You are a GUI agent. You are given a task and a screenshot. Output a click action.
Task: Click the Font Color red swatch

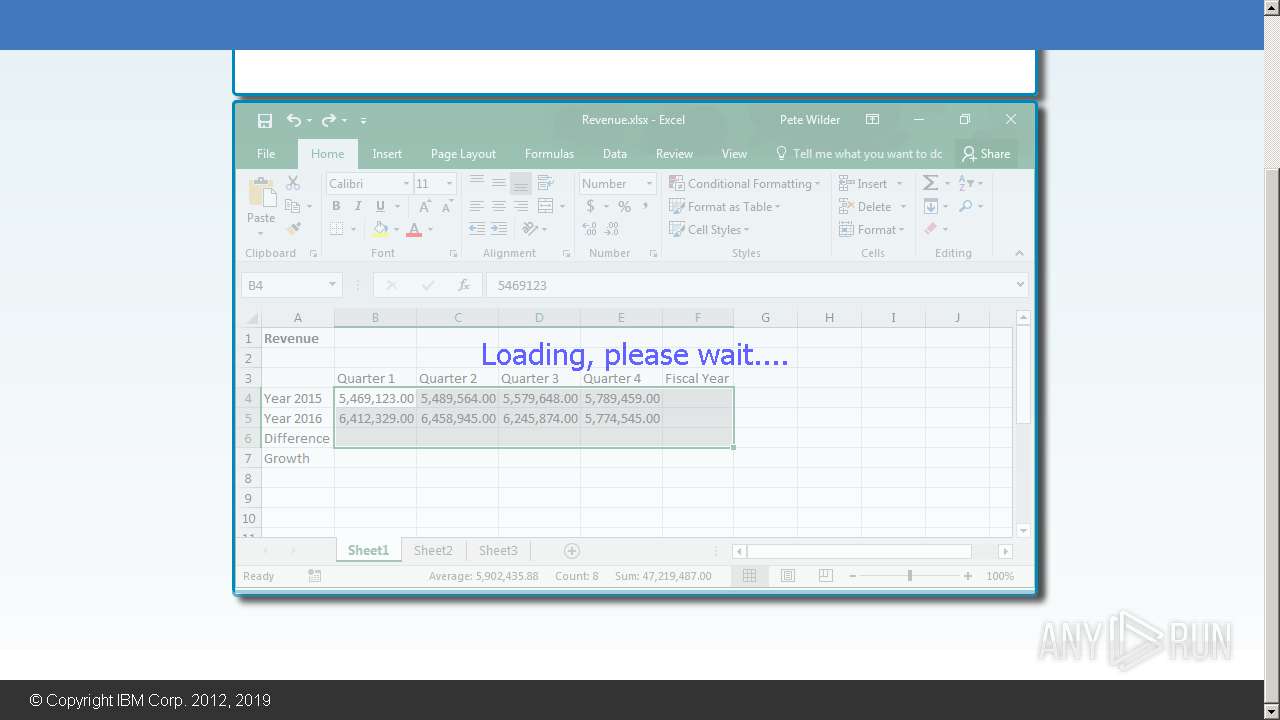click(x=414, y=229)
